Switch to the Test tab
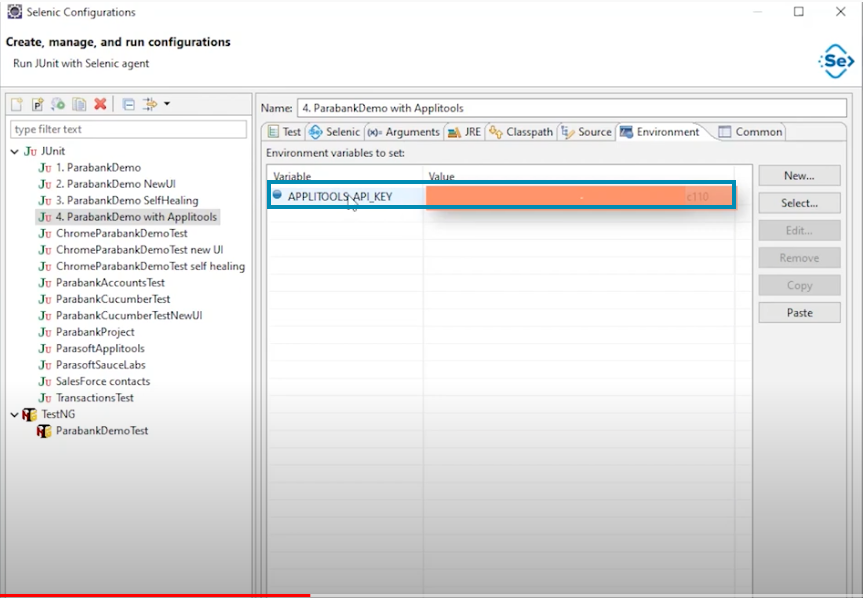Image resolution: width=863 pixels, height=598 pixels. click(285, 132)
